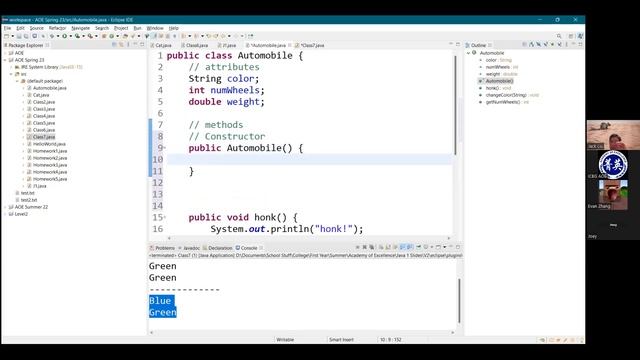Open the Problems tab

pyautogui.click(x=162, y=248)
